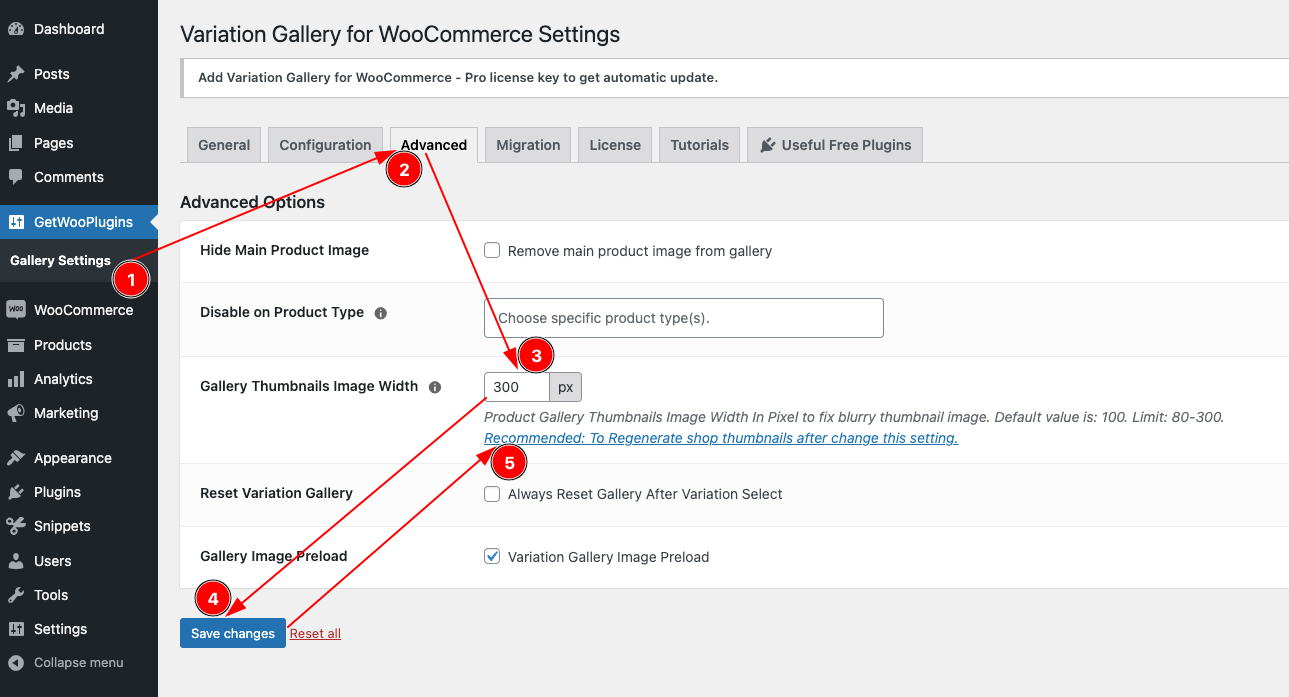
Task: Click plug icon on Useful Free Plugins tab
Action: coord(767,145)
